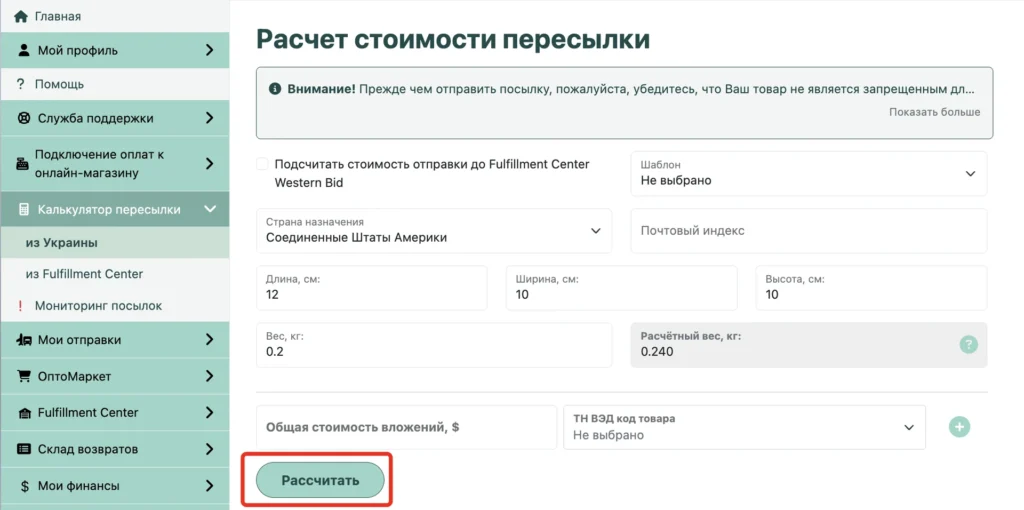Viewport: 1024px width, 510px height.
Task: Select из Fulfillment Center submenu item
Action: point(114,274)
